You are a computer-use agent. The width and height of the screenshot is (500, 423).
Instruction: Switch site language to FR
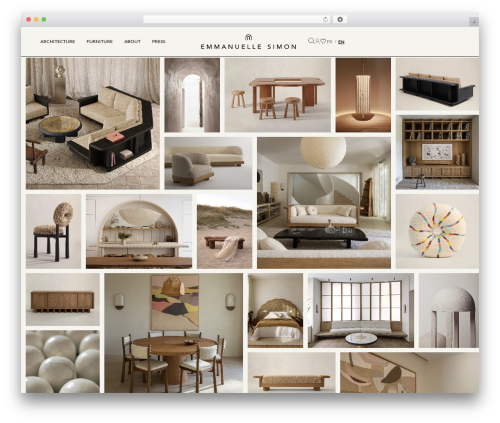click(x=329, y=42)
